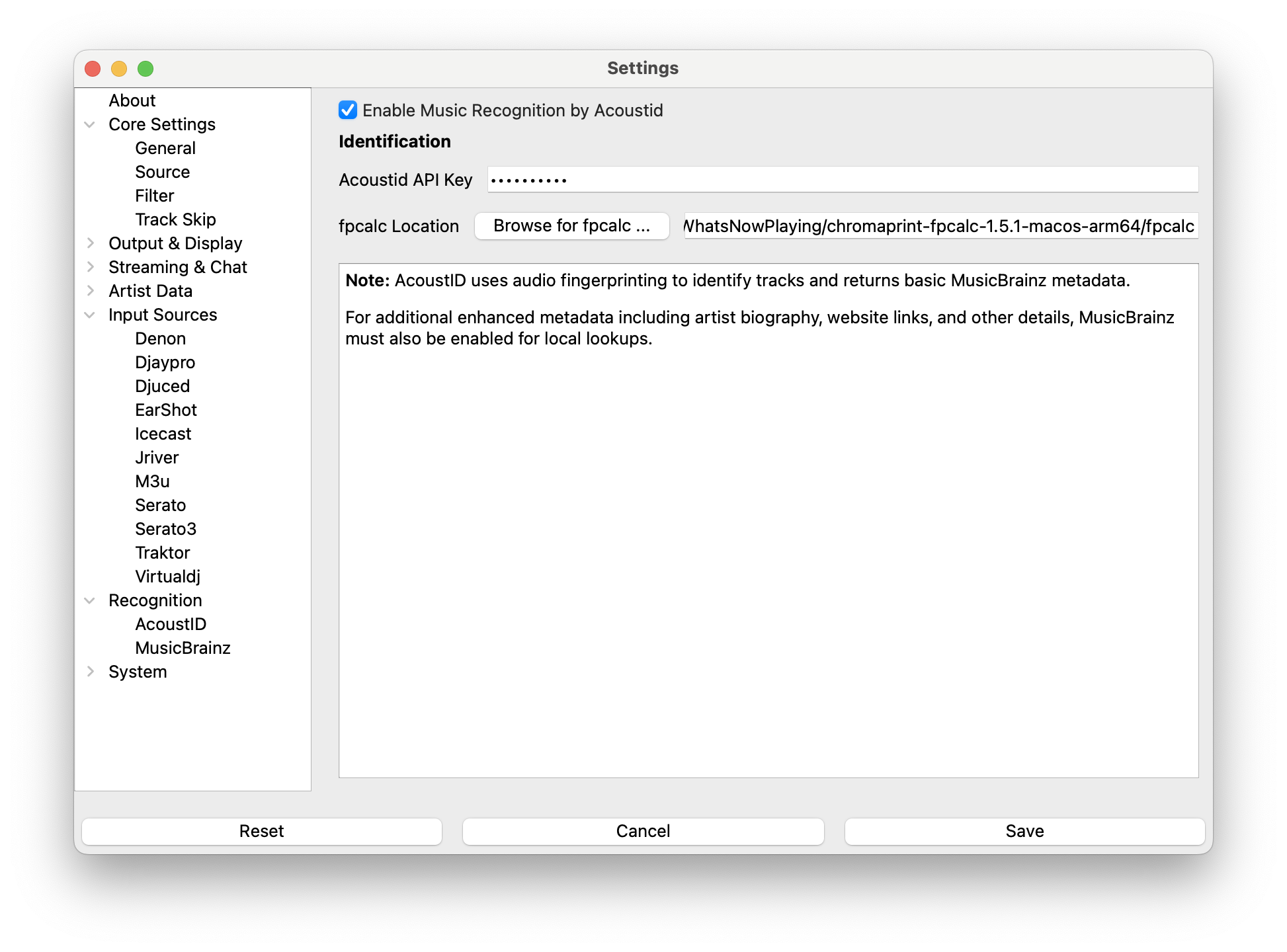The height and width of the screenshot is (952, 1287).
Task: Click the Core Settings label
Action: tap(162, 124)
